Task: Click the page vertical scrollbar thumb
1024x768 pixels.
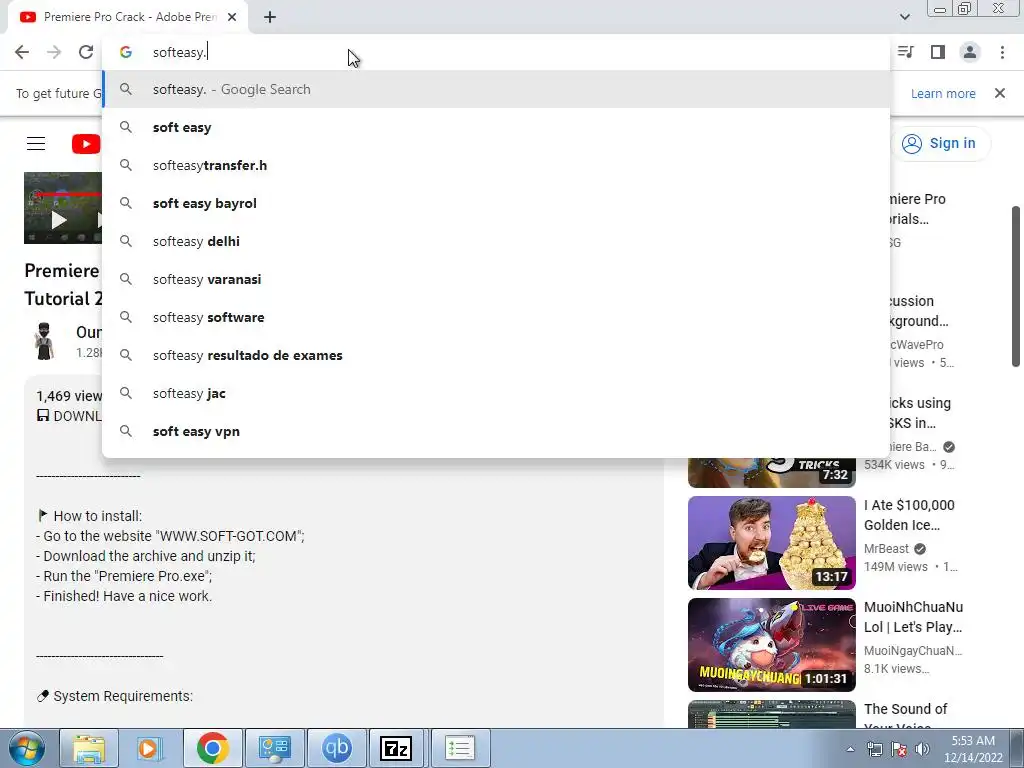Action: 1016,286
